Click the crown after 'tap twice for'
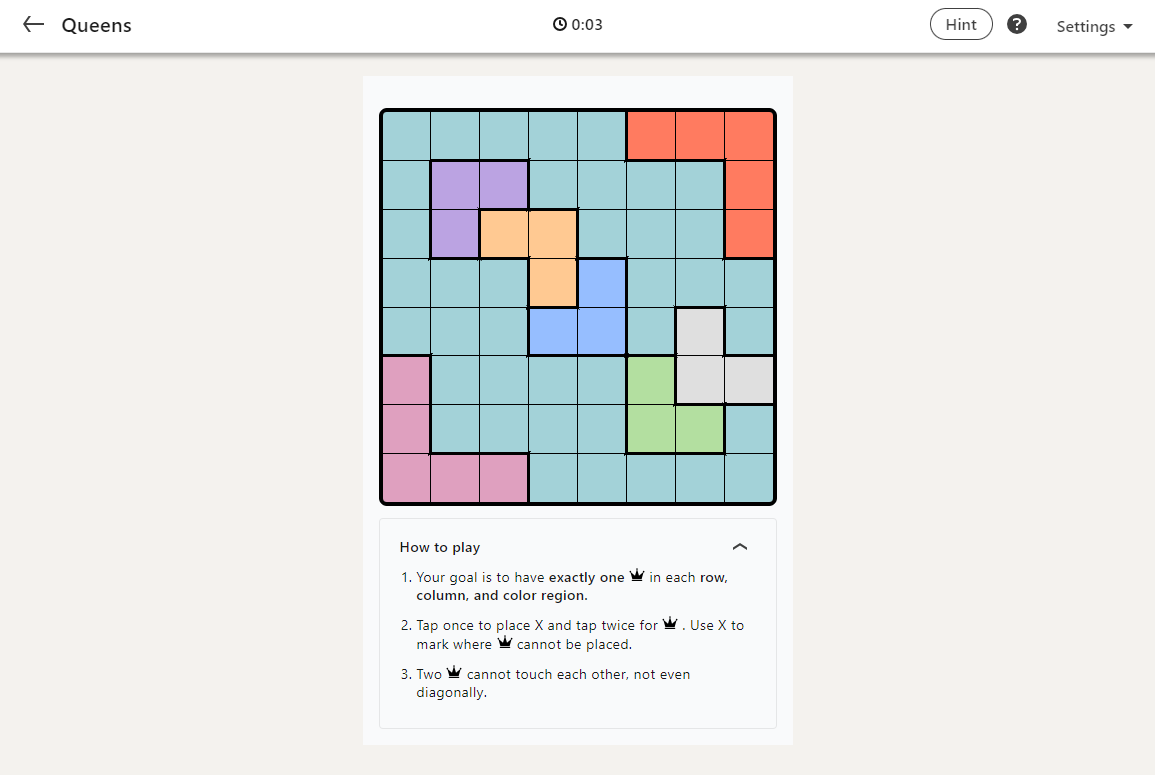Screen dimensions: 1155x775 pos(669,623)
